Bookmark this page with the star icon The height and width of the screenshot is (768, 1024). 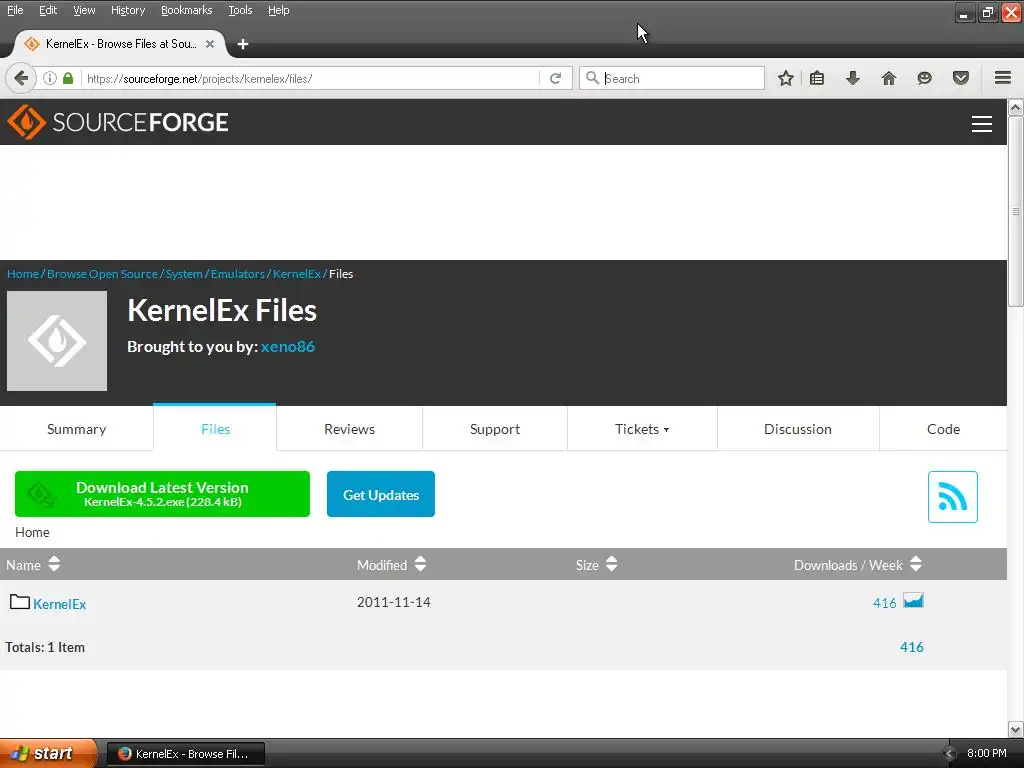click(x=786, y=78)
